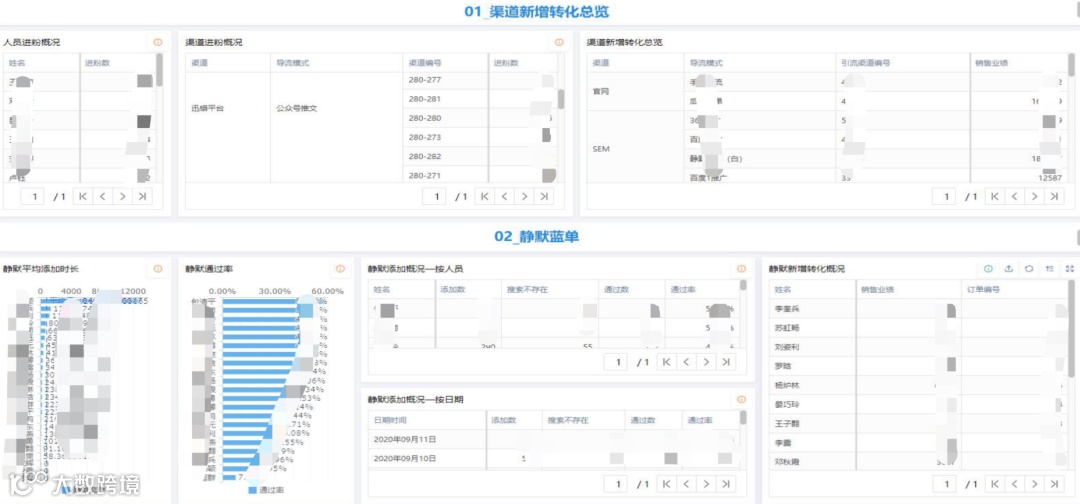Go to last page in 静默新增转化概况 table
The image size is (1080, 504).
pos(1054,484)
